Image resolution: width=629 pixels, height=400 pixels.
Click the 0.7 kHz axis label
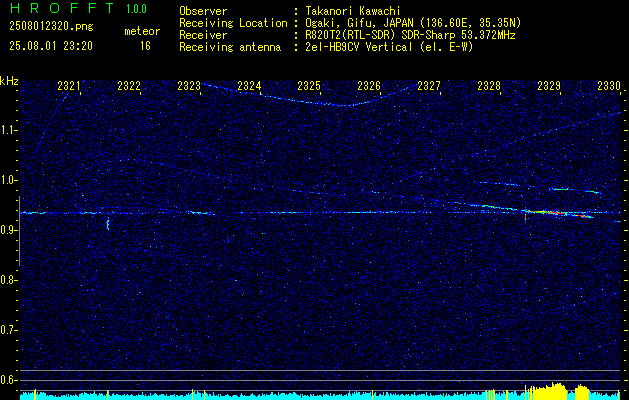click(x=8, y=331)
